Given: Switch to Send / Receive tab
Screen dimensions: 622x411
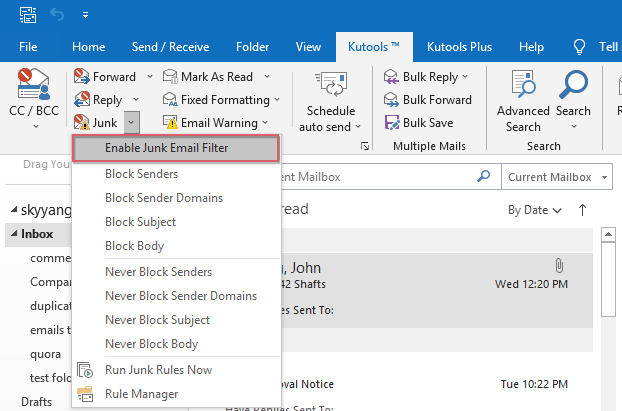Looking at the screenshot, I should click(x=170, y=47).
